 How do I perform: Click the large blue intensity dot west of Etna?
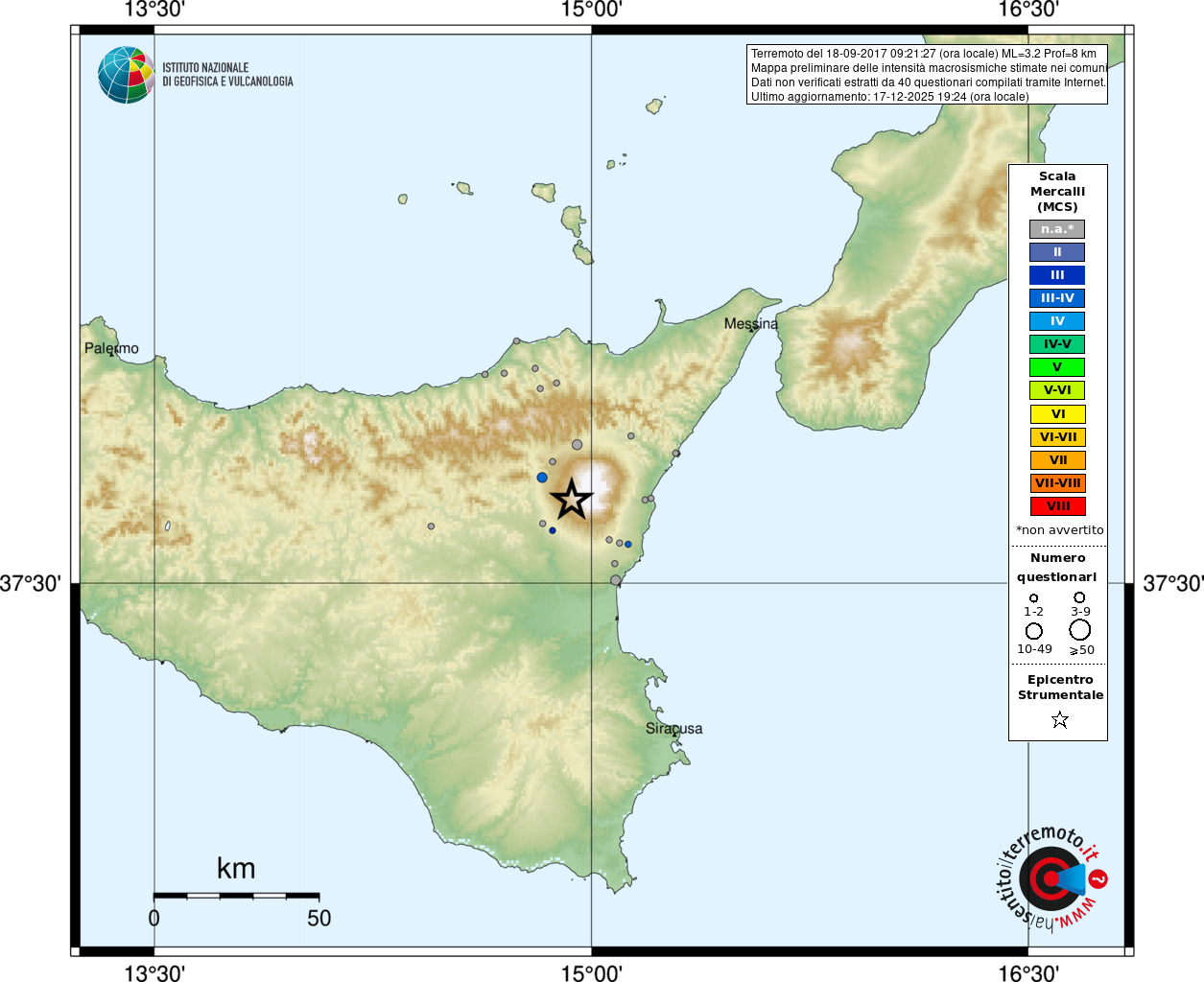[542, 477]
